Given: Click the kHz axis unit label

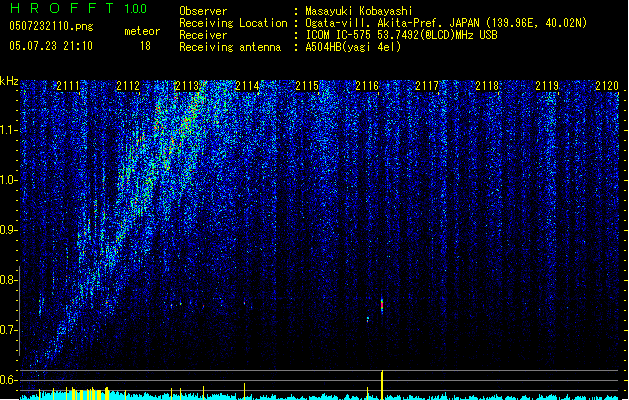Looking at the screenshot, I should pyautogui.click(x=9, y=81).
